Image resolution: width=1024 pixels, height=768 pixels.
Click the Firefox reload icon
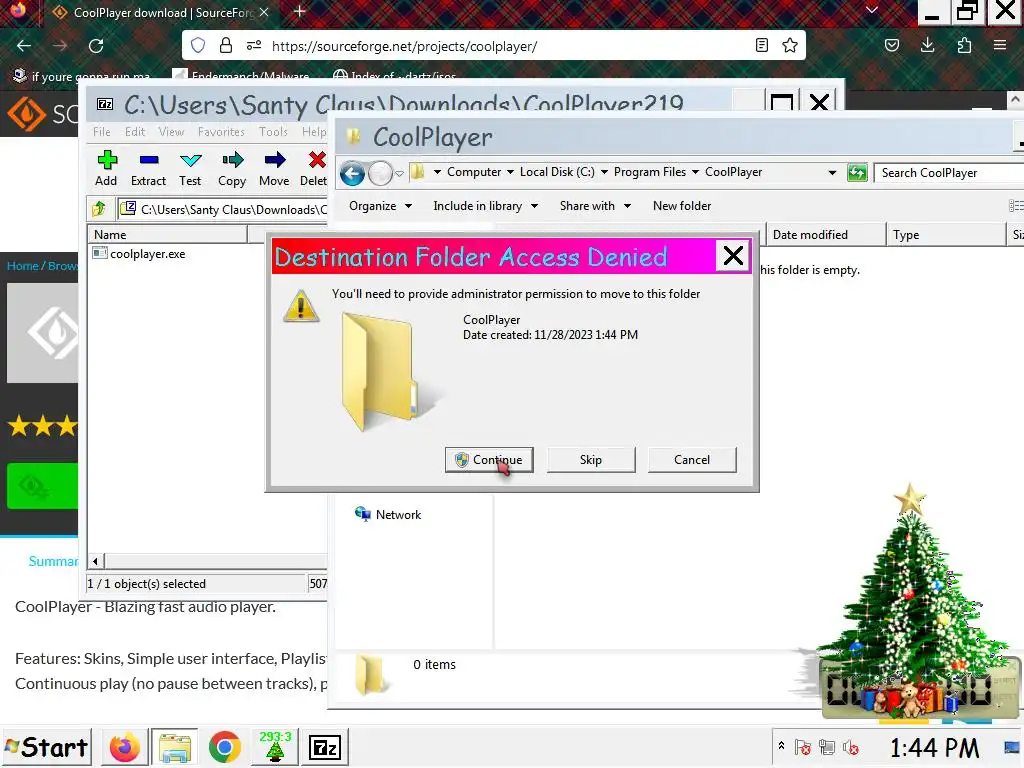pos(96,46)
